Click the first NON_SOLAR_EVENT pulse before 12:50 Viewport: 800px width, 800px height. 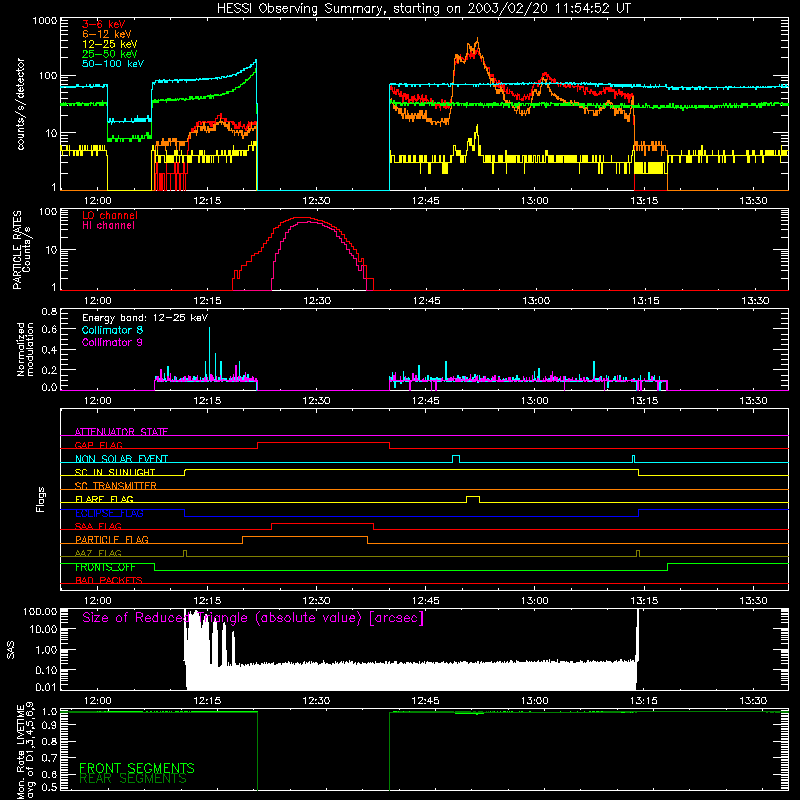coord(456,457)
